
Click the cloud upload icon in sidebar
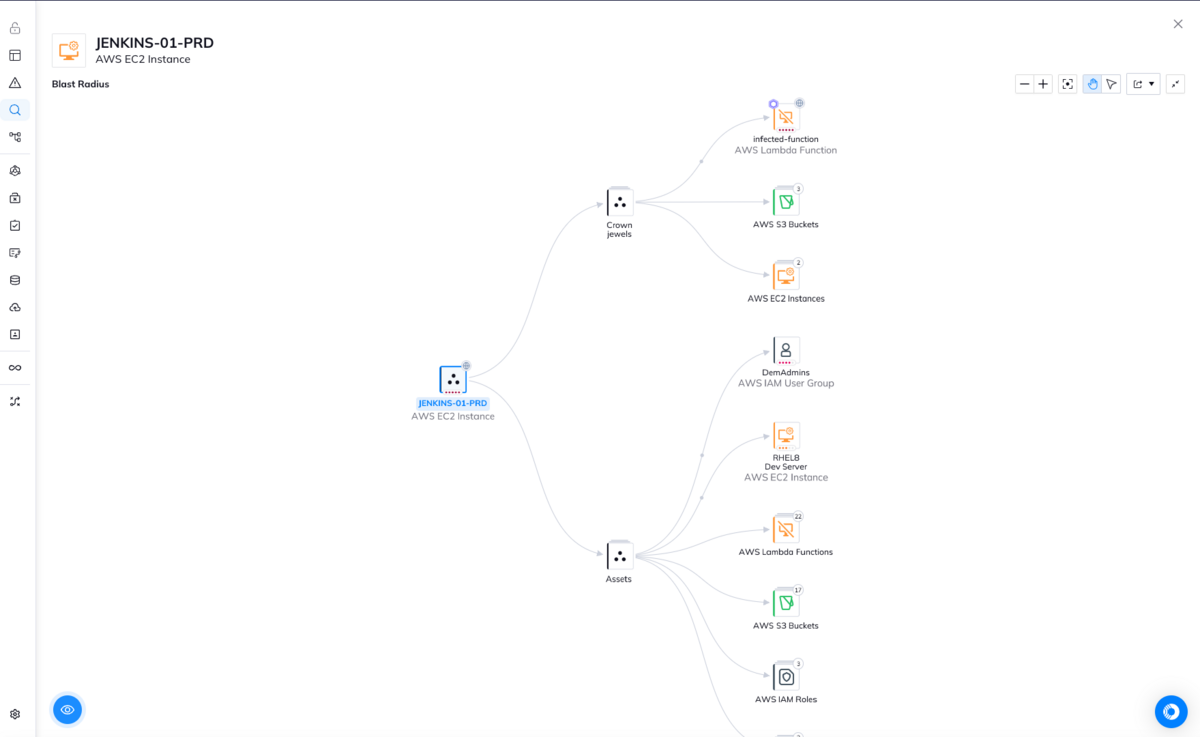pos(15,307)
